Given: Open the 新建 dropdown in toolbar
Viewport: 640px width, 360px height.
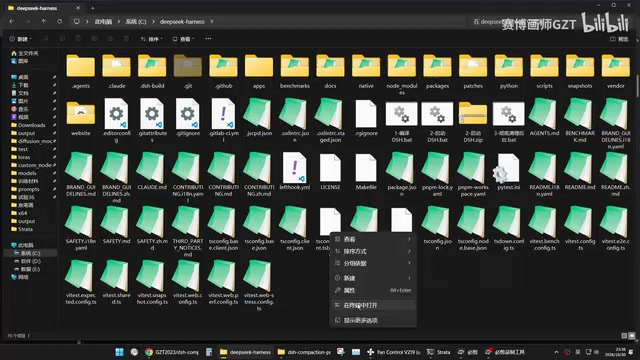Looking at the screenshot, I should (20, 39).
